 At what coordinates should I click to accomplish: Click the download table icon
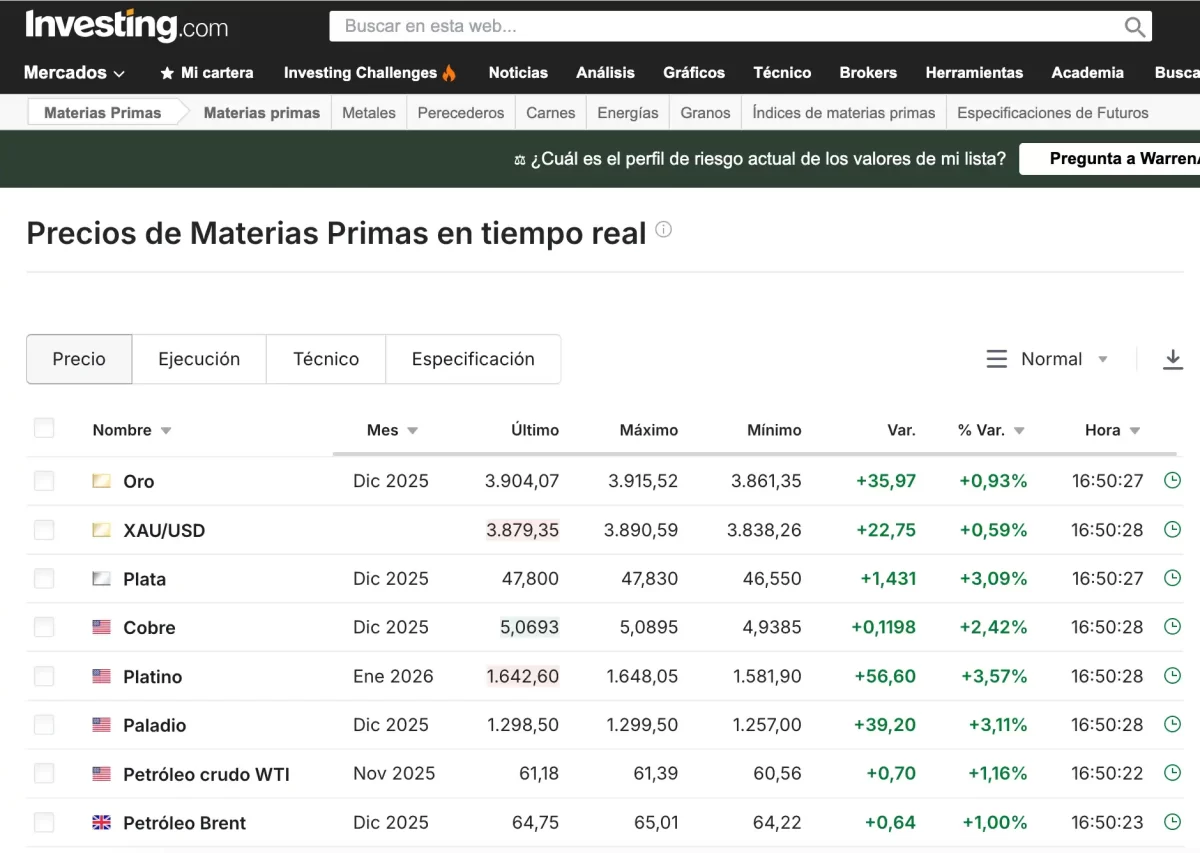1172,359
